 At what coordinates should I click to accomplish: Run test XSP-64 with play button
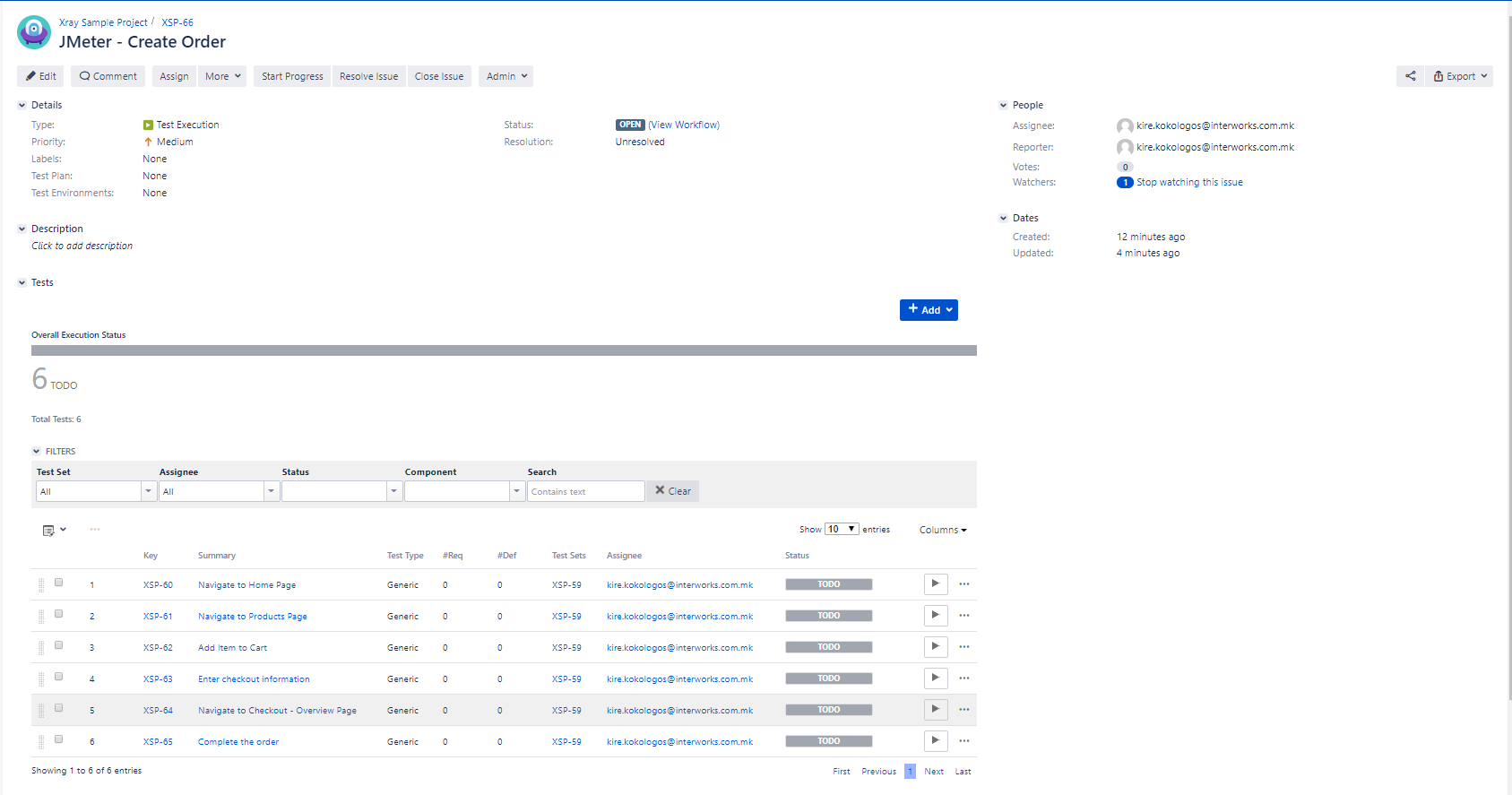(936, 710)
